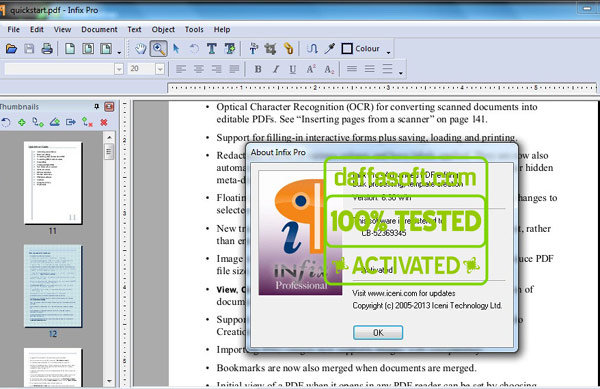Open the Help menu

(222, 29)
